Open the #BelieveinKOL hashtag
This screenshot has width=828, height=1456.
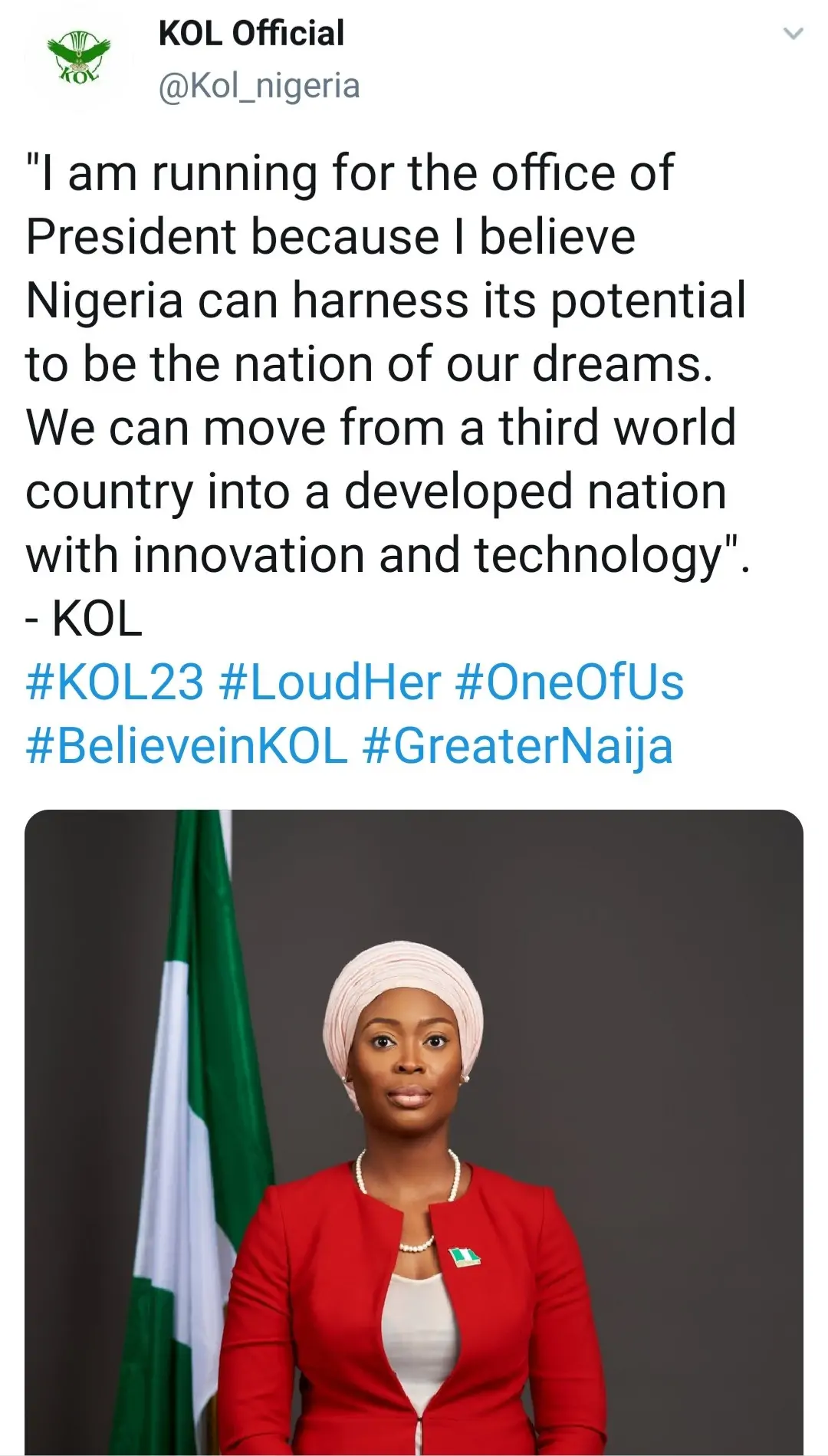click(186, 746)
